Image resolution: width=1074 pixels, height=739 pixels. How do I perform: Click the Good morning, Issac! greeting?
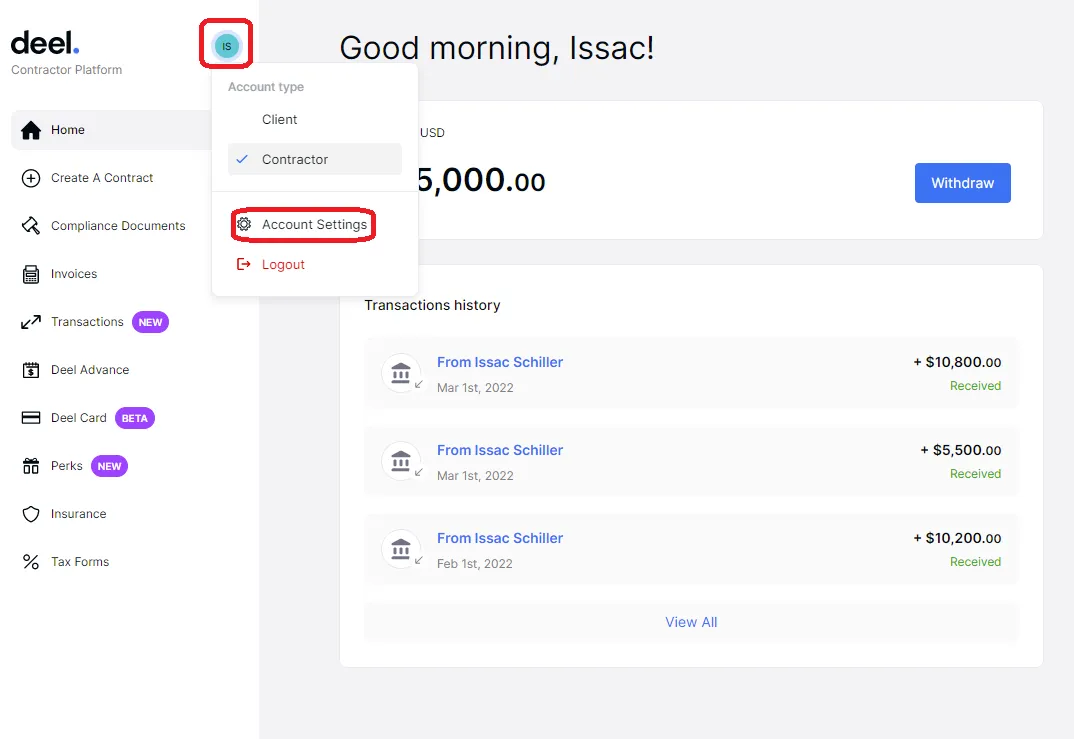click(497, 48)
